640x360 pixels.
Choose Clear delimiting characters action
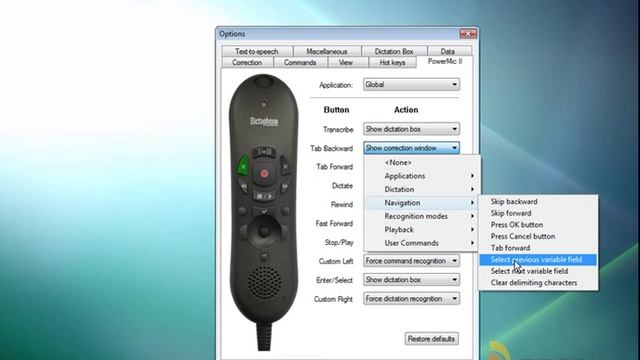click(538, 283)
